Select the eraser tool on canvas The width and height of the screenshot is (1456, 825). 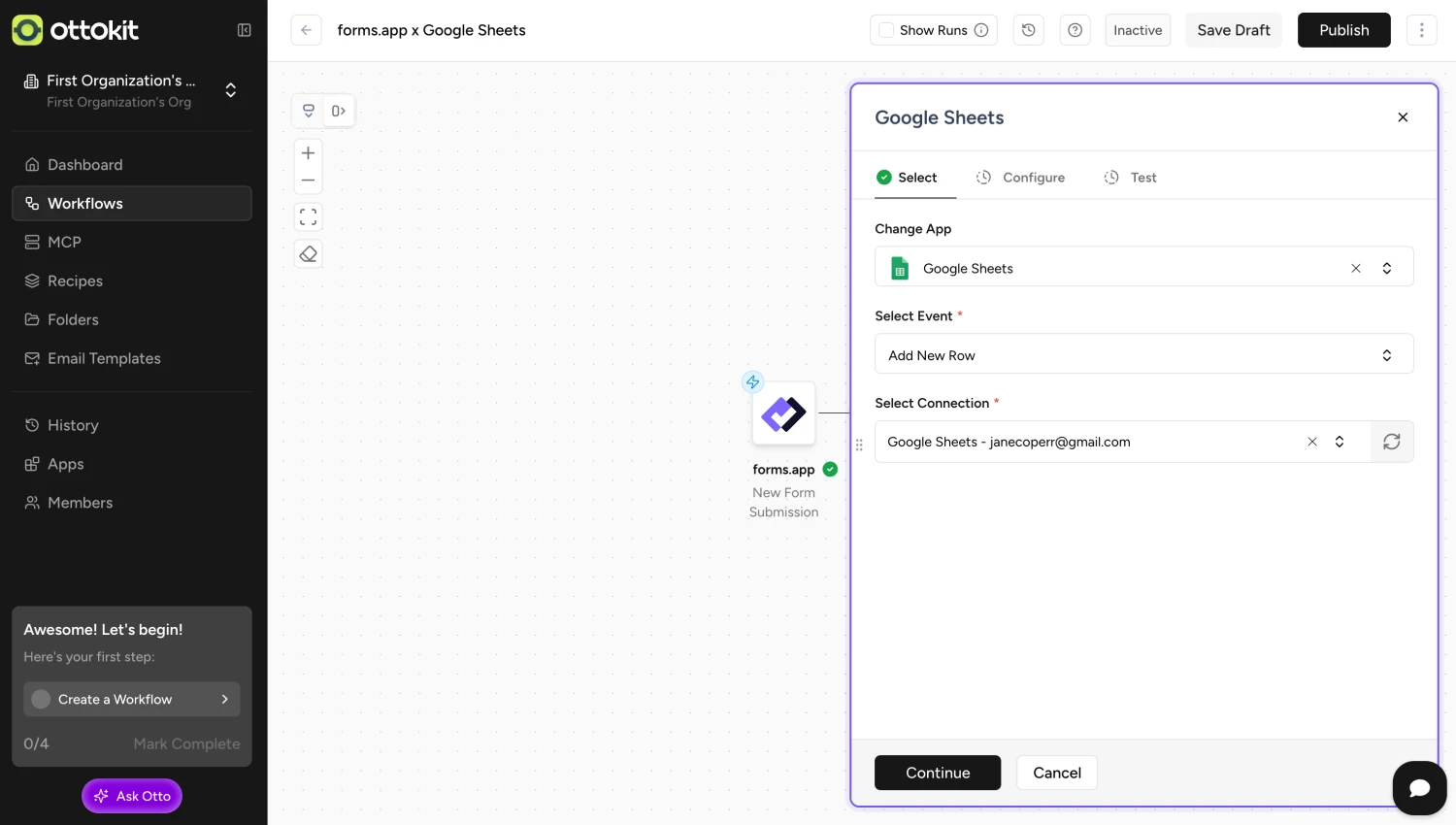coord(308,253)
